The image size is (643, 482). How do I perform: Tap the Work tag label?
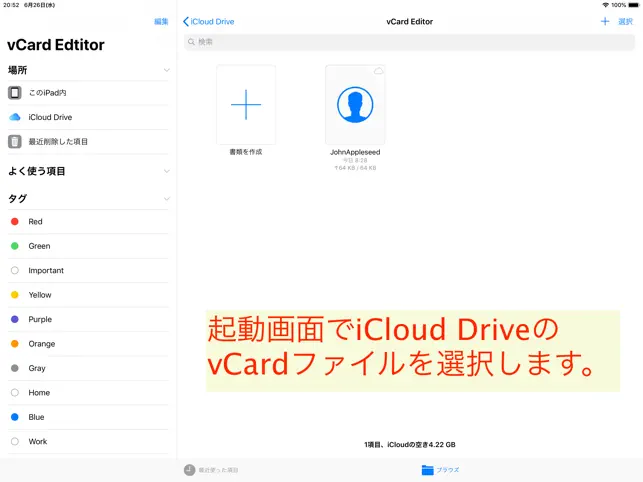pos(38,441)
